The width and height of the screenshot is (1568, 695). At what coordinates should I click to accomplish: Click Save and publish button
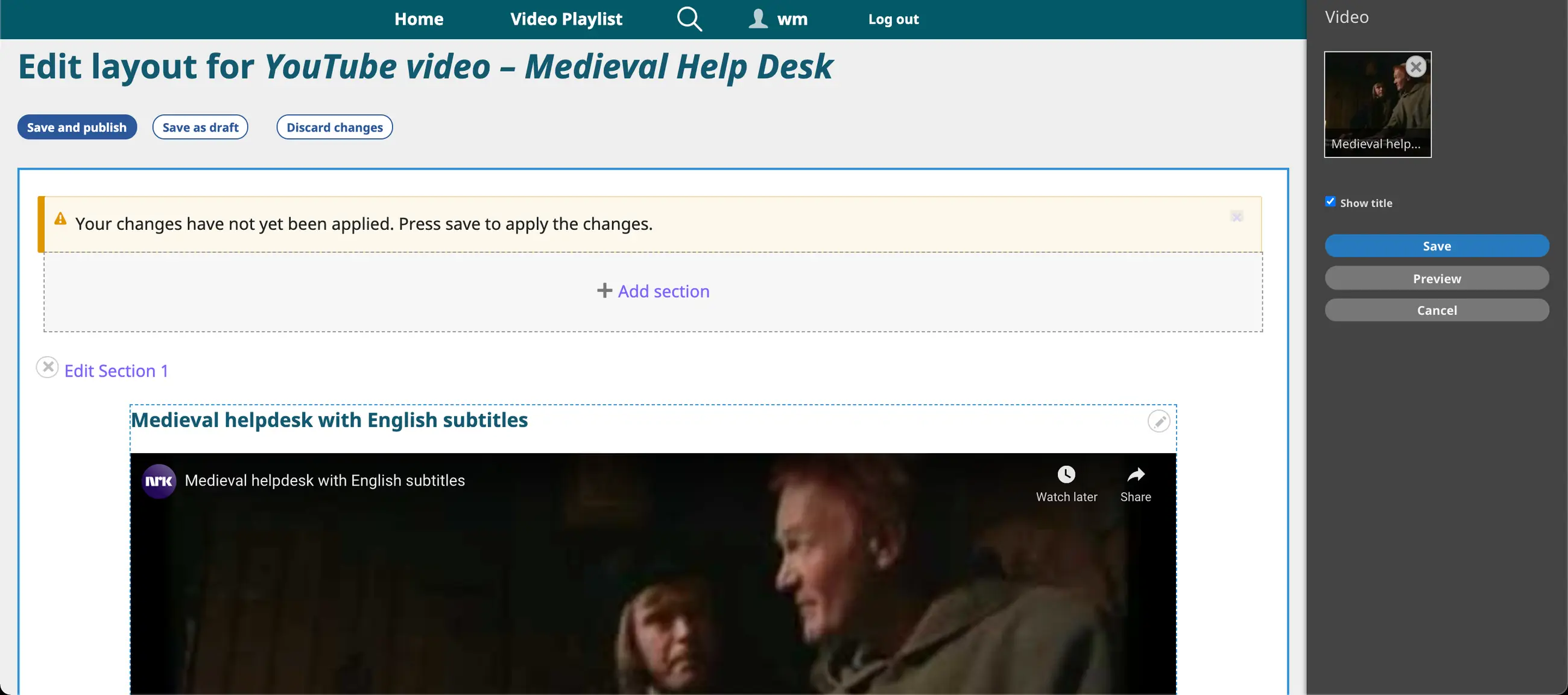pyautogui.click(x=77, y=127)
